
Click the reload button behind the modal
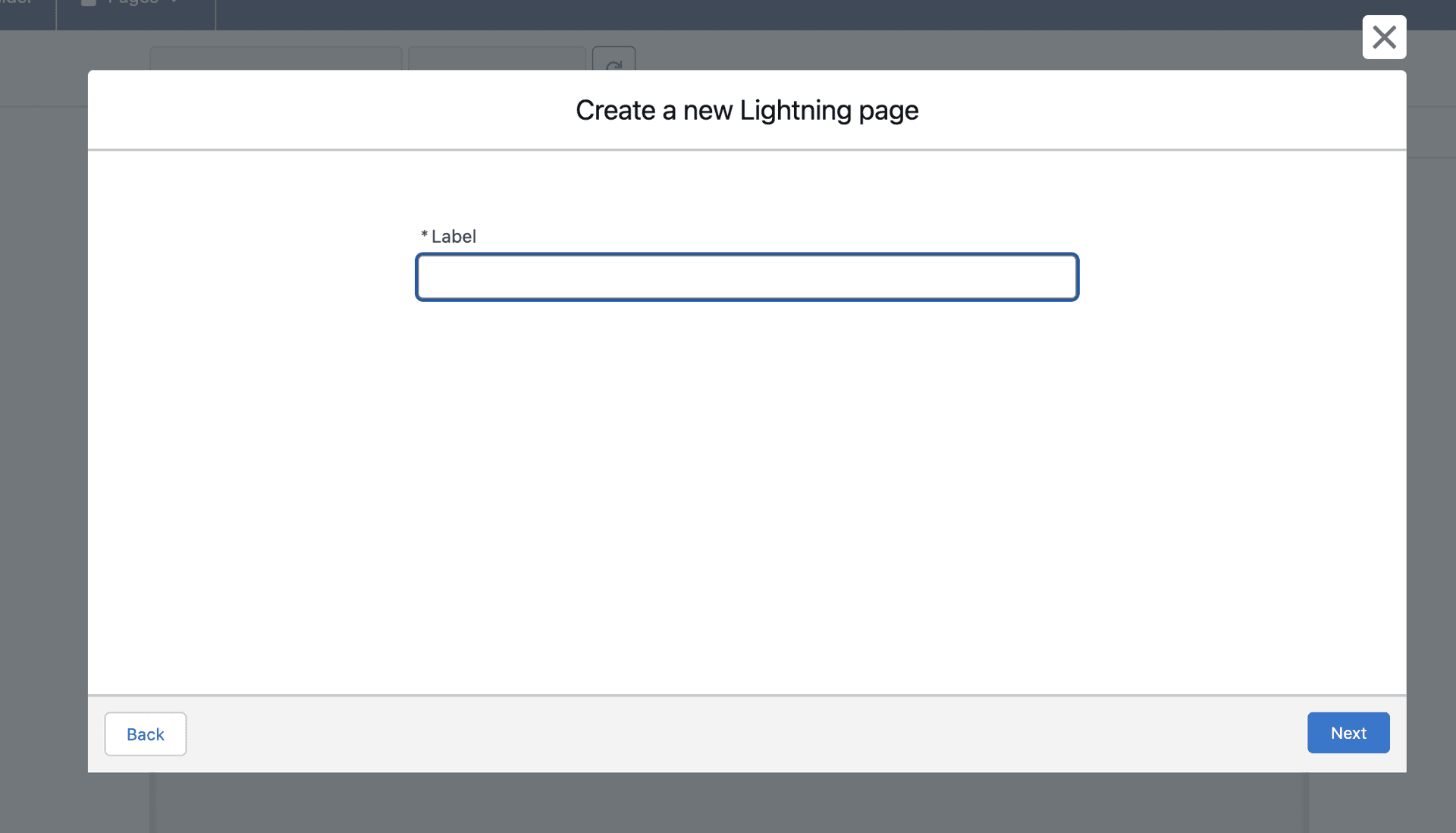613,61
